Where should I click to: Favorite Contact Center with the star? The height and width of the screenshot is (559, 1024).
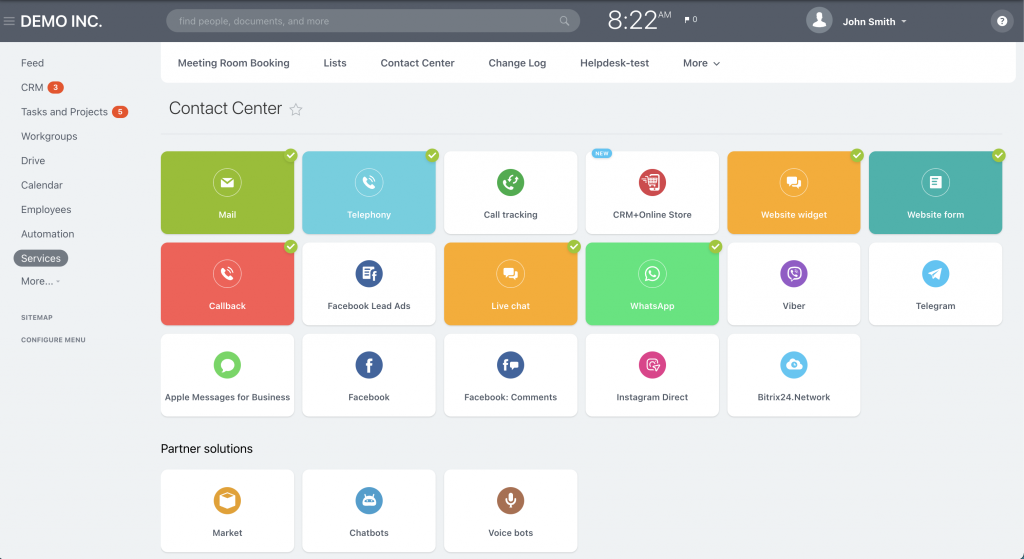click(x=296, y=110)
